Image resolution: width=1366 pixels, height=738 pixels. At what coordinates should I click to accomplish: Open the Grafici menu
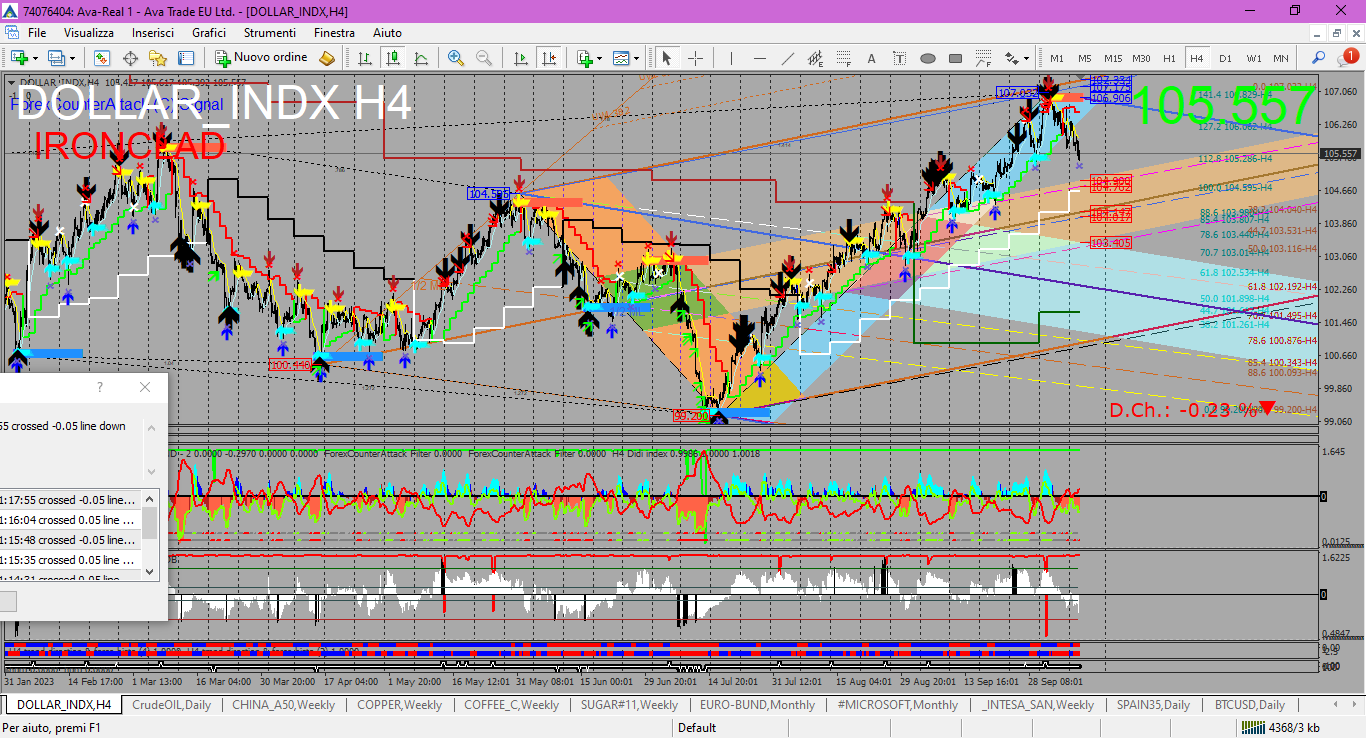pos(209,33)
